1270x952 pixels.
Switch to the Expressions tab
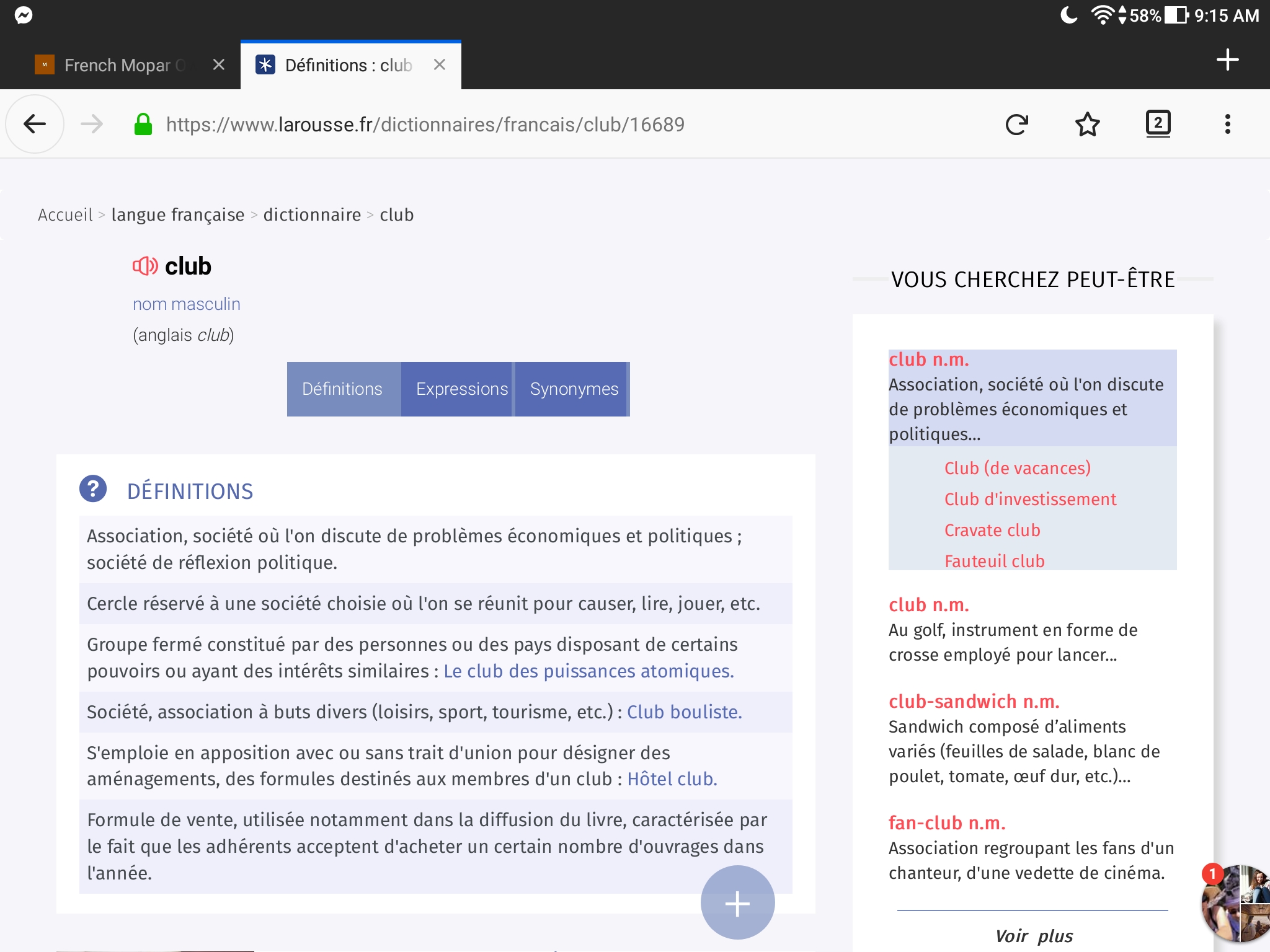461,389
